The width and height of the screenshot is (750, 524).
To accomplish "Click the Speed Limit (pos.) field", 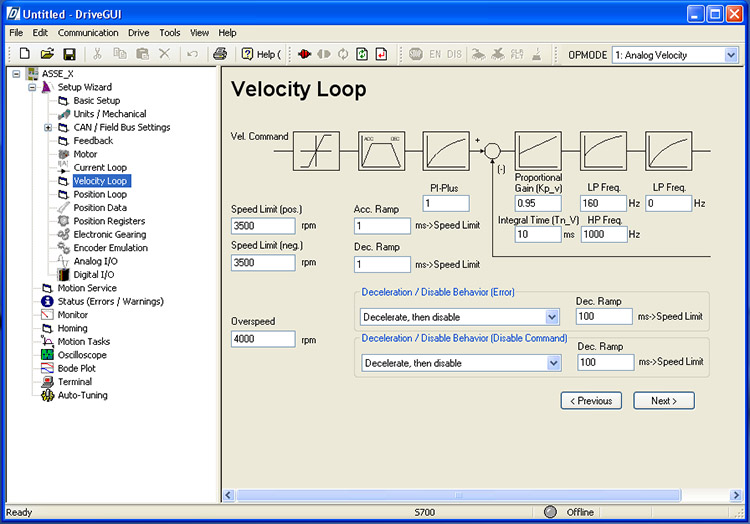I will (x=263, y=226).
